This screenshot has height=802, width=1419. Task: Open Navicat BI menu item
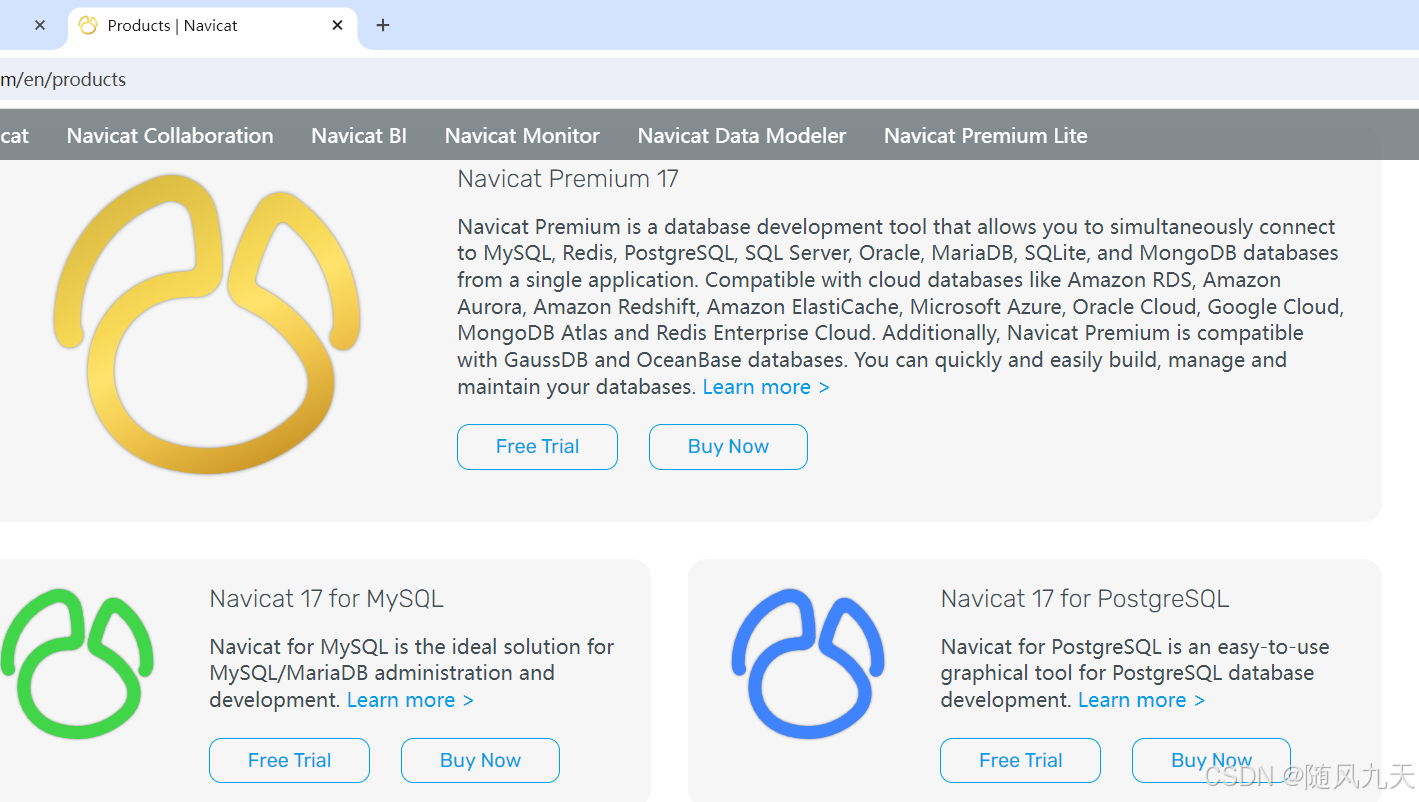coord(359,136)
